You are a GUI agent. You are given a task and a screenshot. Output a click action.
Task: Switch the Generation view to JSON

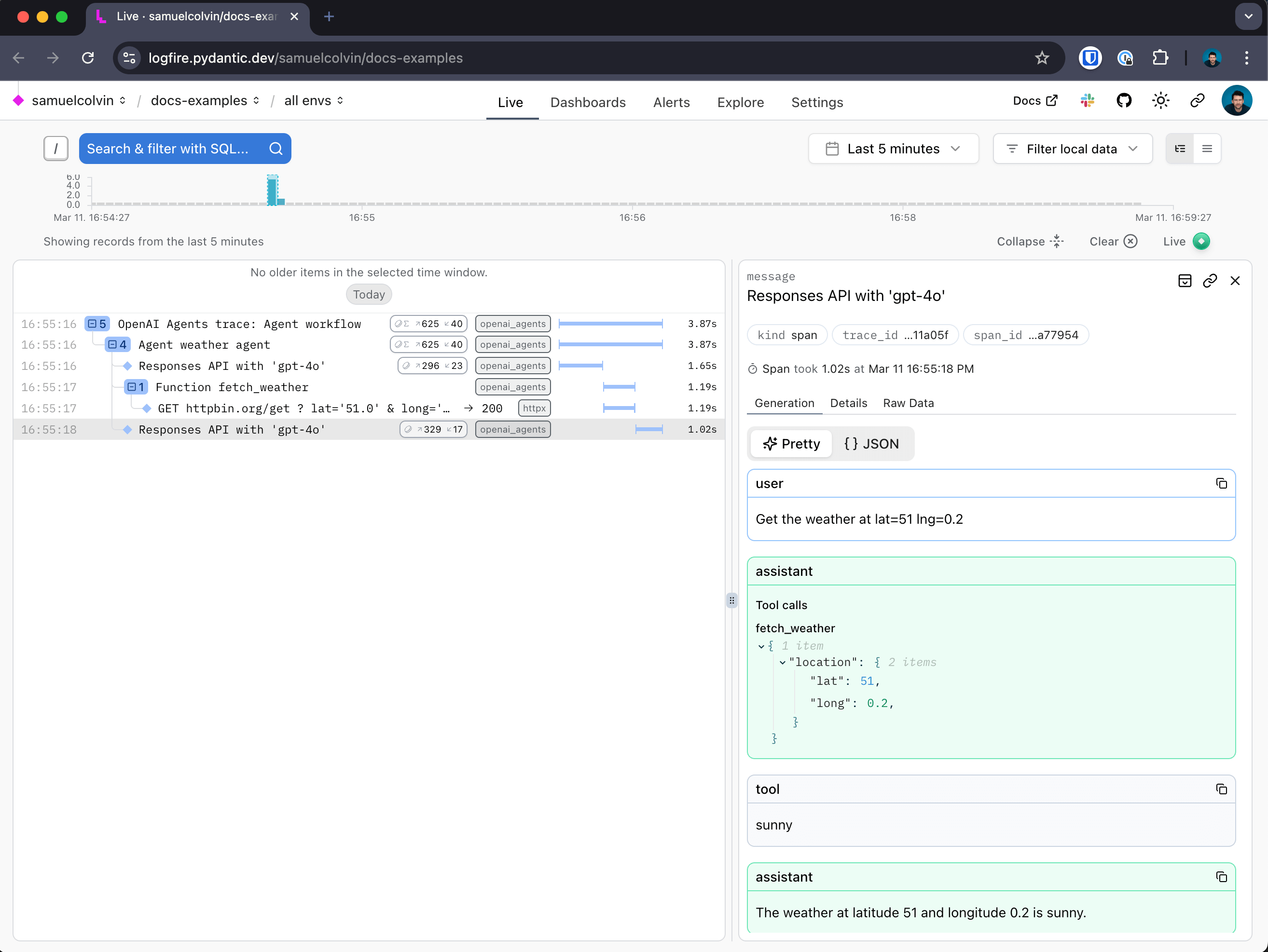click(x=871, y=443)
